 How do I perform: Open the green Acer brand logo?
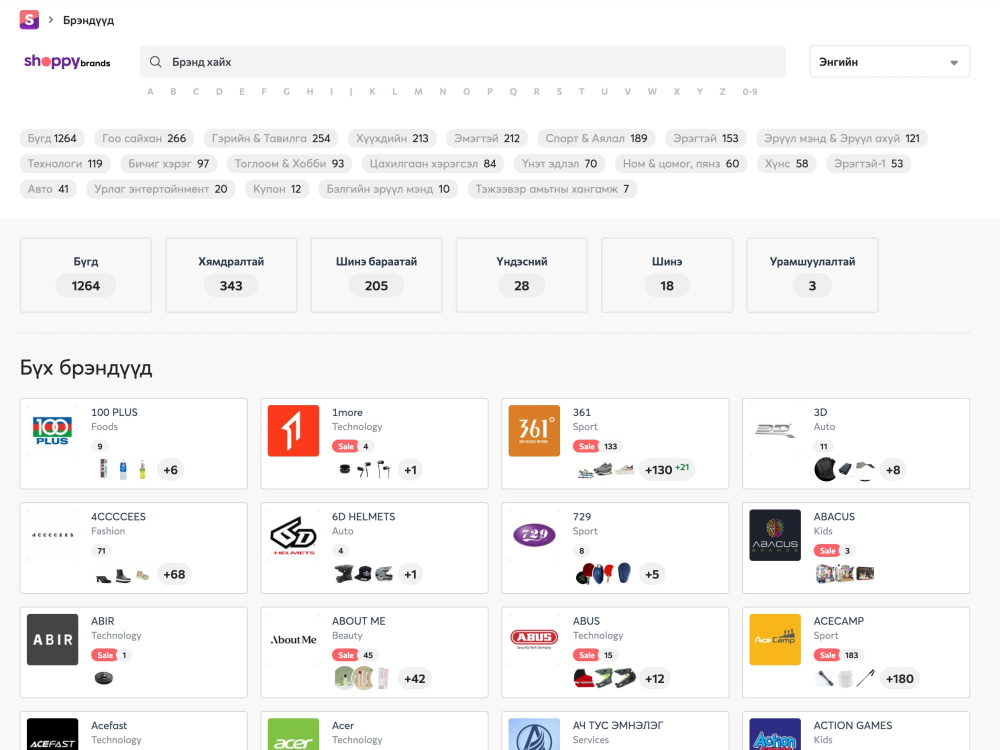click(293, 734)
